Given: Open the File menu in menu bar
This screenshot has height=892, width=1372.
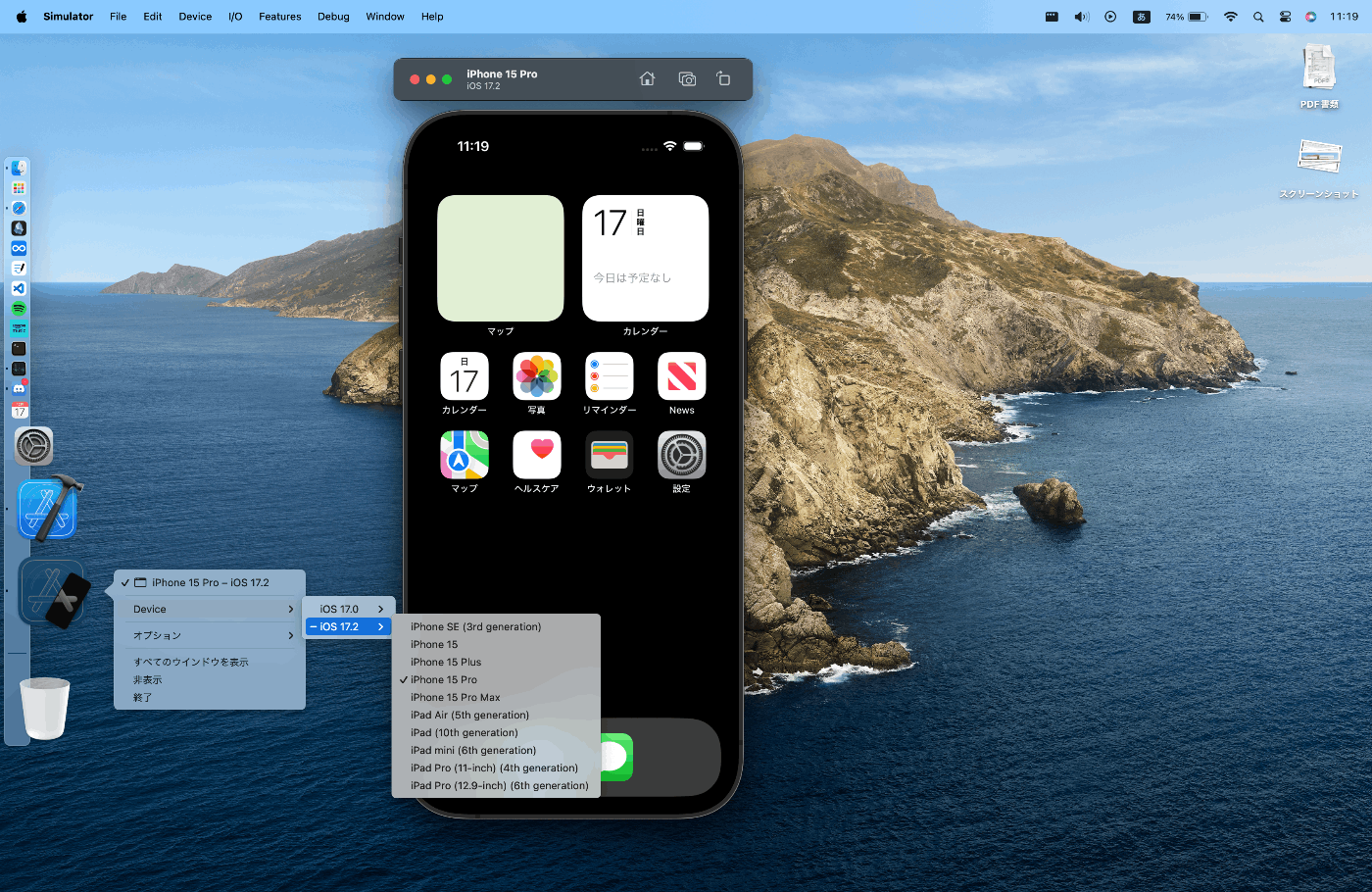Looking at the screenshot, I should click(118, 17).
